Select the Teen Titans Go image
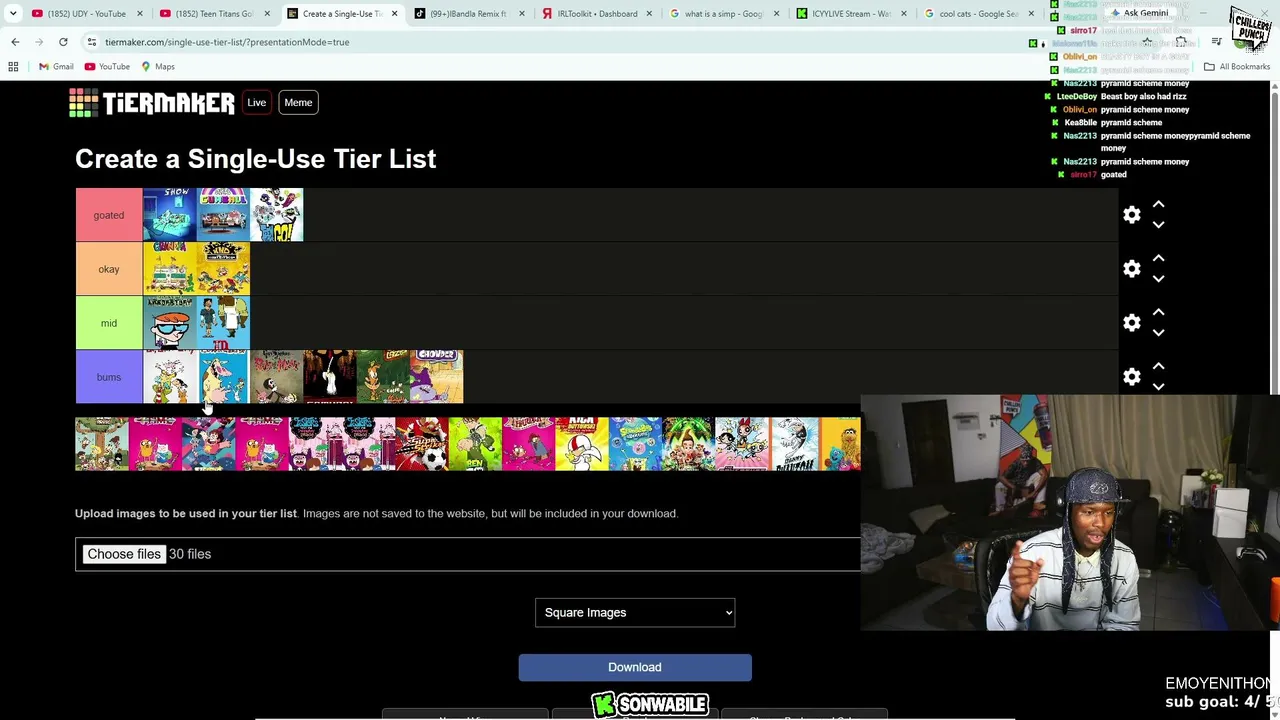 277,215
